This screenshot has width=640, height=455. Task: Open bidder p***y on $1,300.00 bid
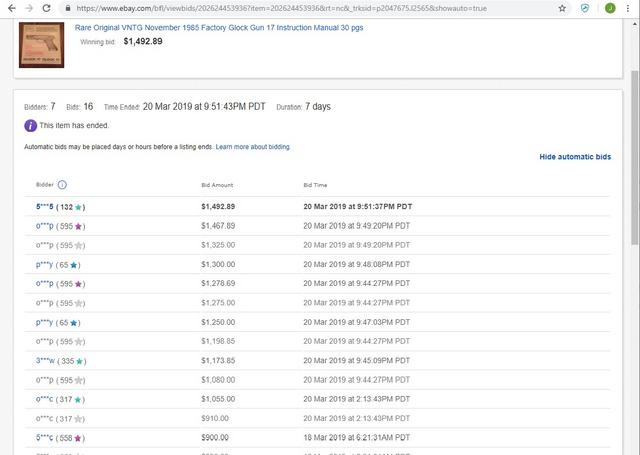click(x=44, y=264)
